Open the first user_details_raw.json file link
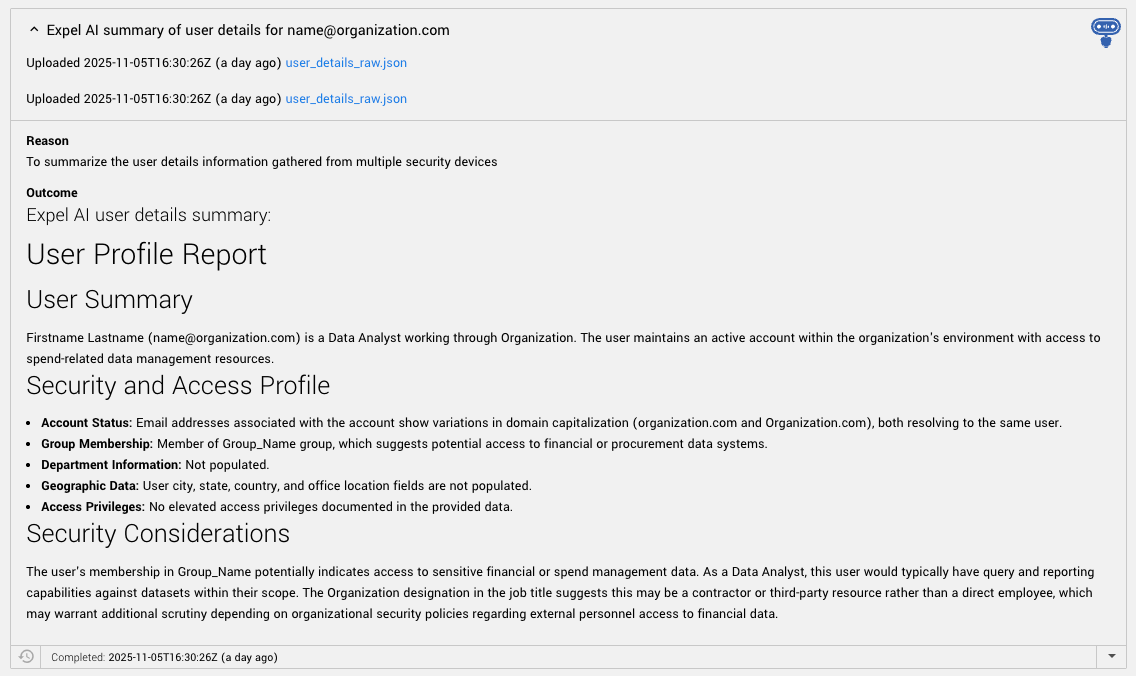 tap(346, 62)
